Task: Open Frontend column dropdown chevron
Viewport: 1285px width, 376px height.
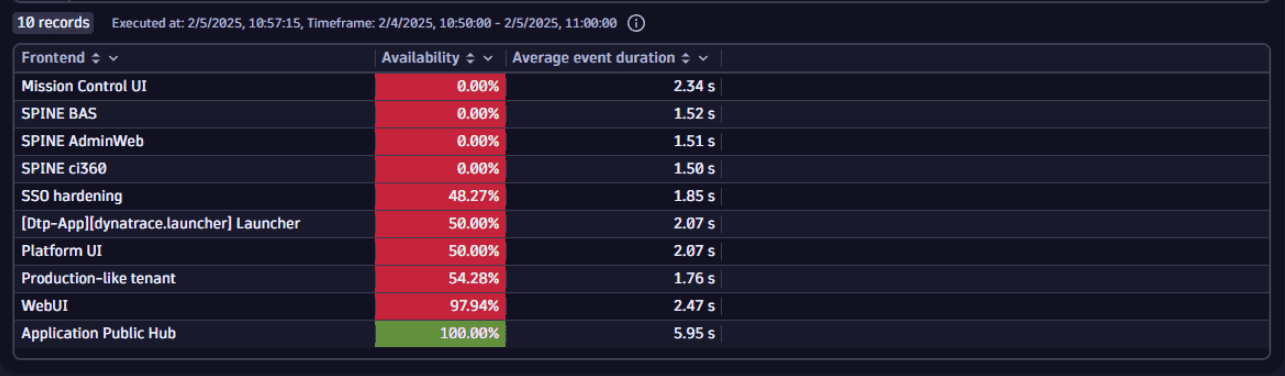Action: point(113,58)
